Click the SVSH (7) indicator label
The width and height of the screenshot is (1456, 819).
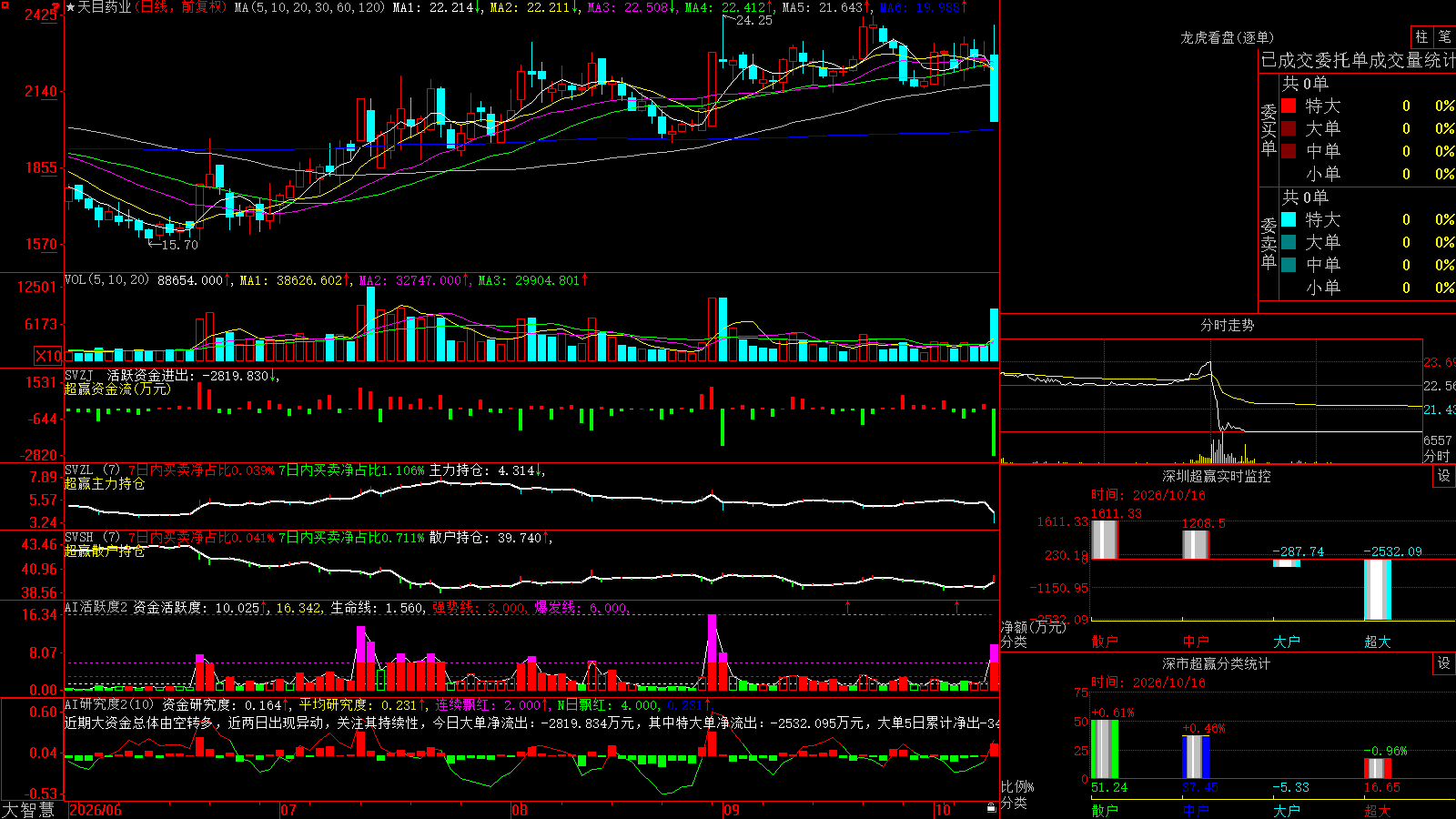92,538
